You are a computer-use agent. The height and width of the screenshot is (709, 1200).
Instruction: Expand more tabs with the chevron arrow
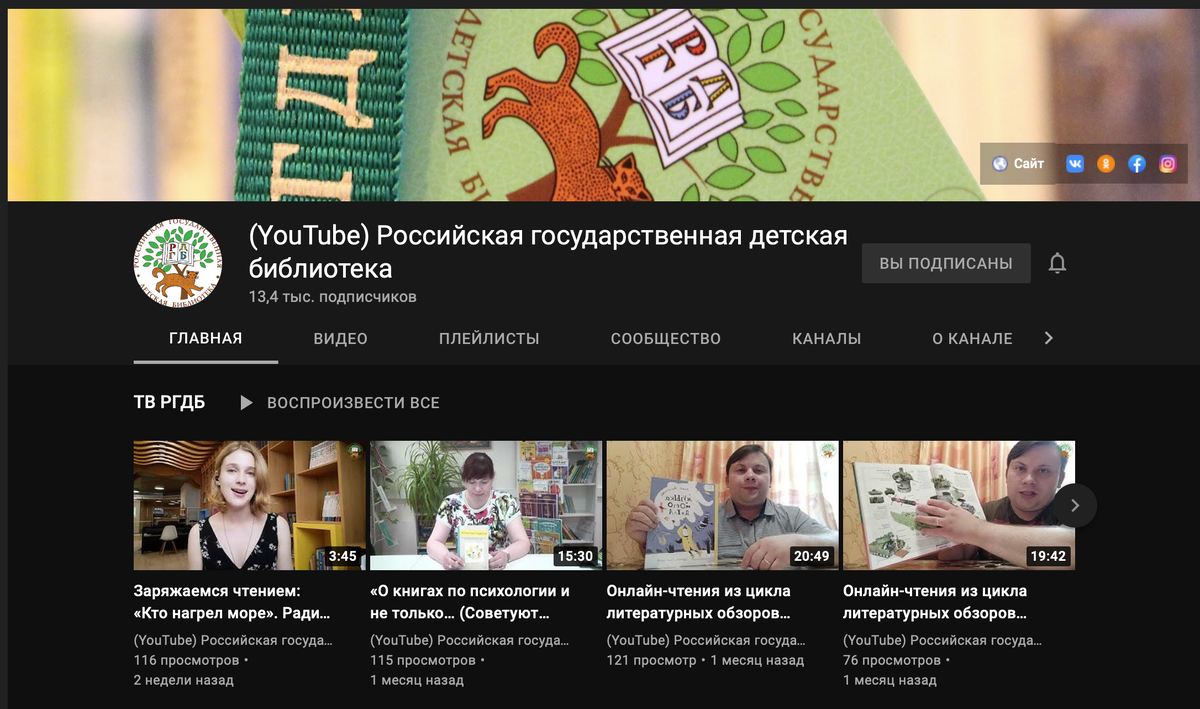tap(1048, 338)
